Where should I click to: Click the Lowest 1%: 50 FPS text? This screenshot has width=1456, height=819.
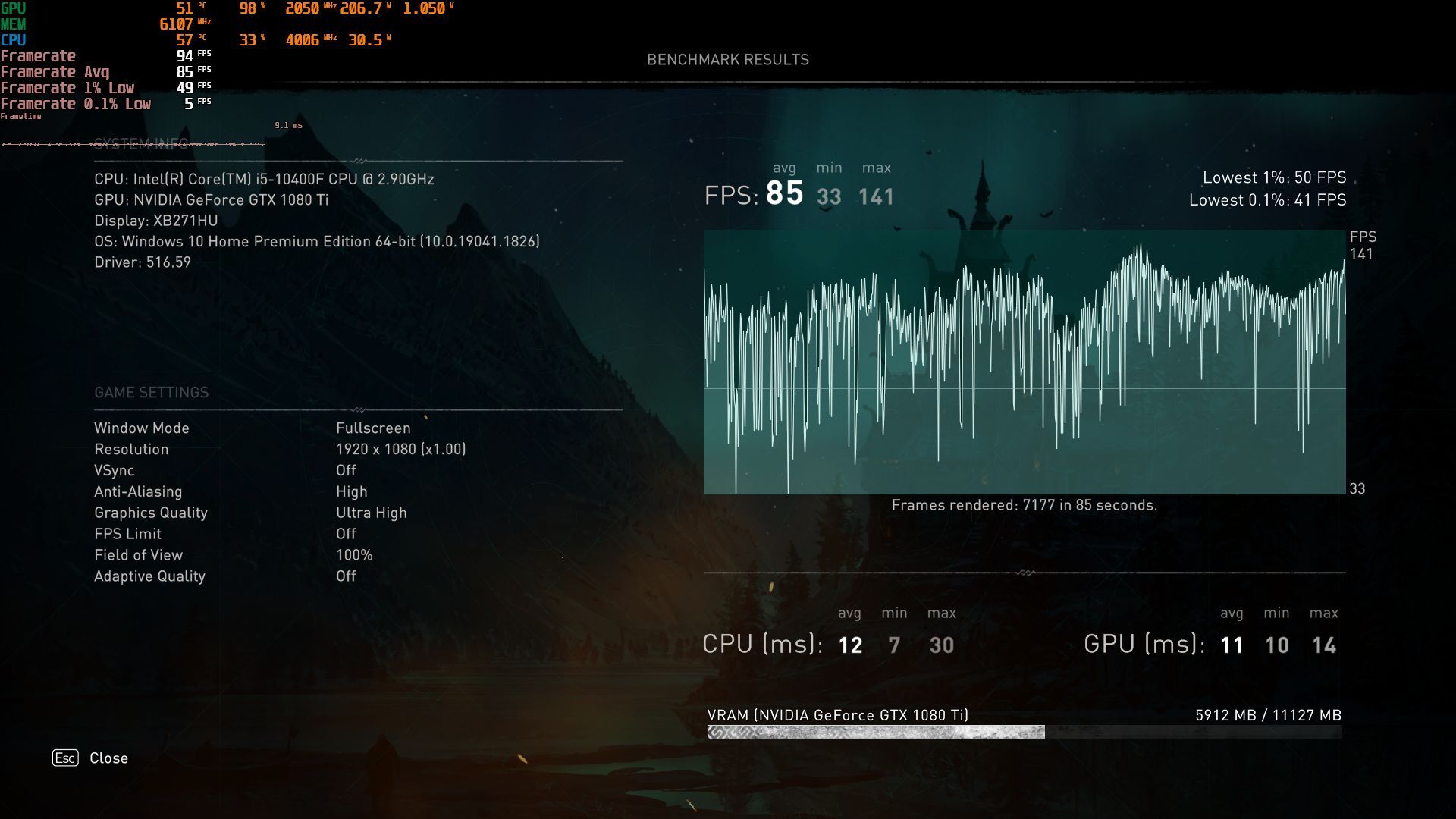click(x=1274, y=177)
